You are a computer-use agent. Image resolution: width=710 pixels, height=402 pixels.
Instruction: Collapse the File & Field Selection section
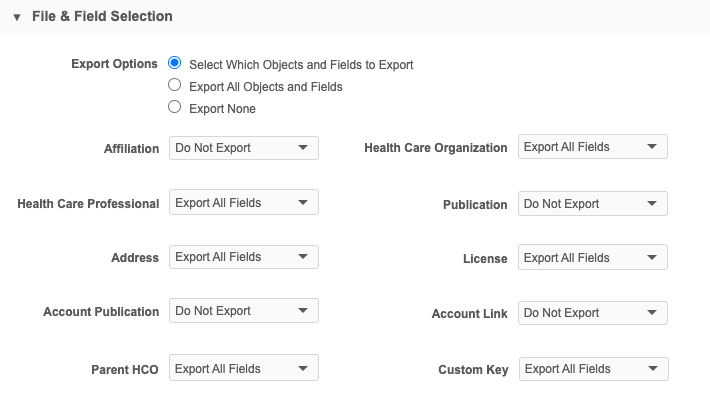tap(17, 17)
